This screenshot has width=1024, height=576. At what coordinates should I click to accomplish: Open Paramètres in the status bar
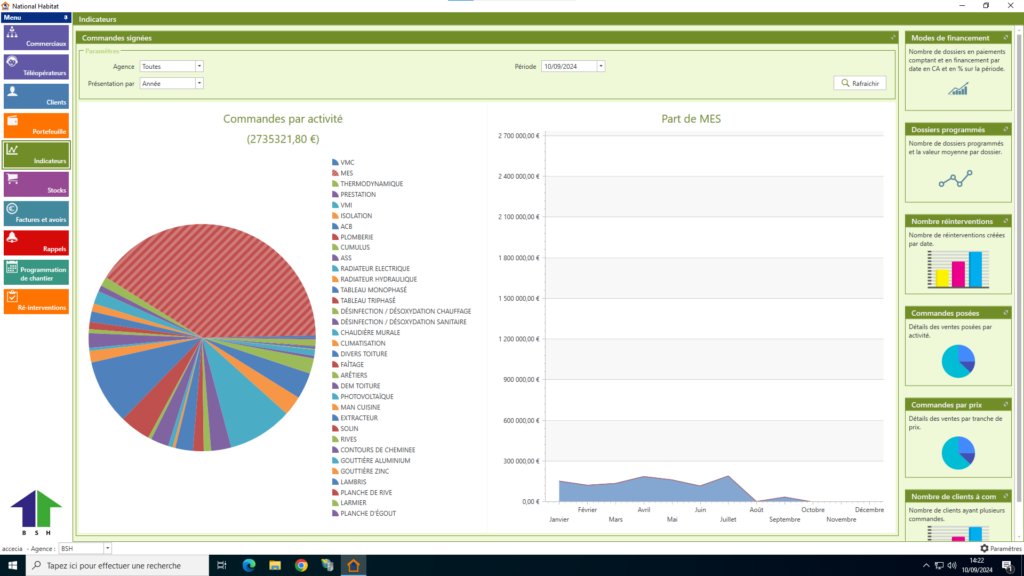tap(1000, 549)
